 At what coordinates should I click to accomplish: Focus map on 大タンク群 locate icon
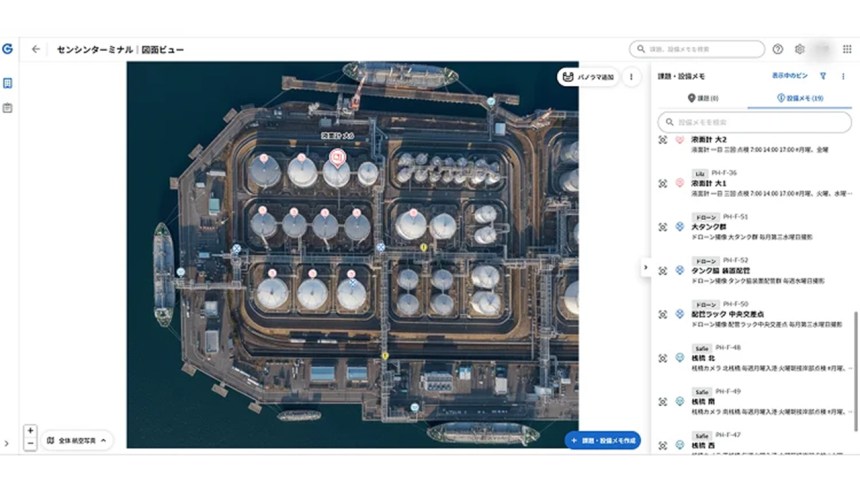click(x=663, y=227)
